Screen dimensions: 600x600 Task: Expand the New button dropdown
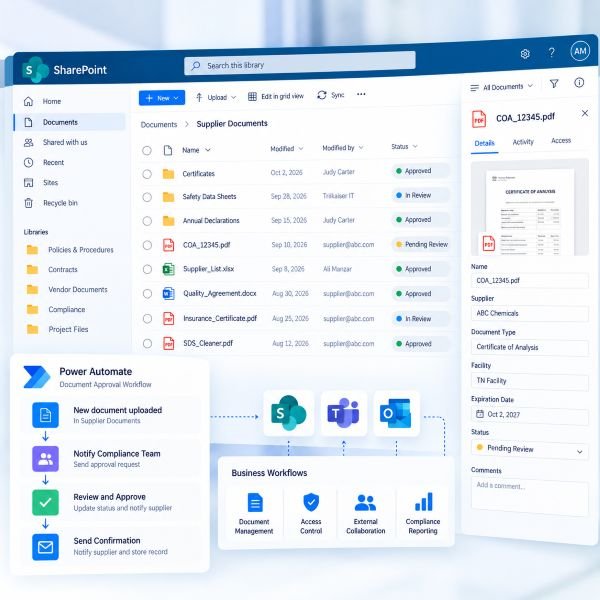point(176,98)
